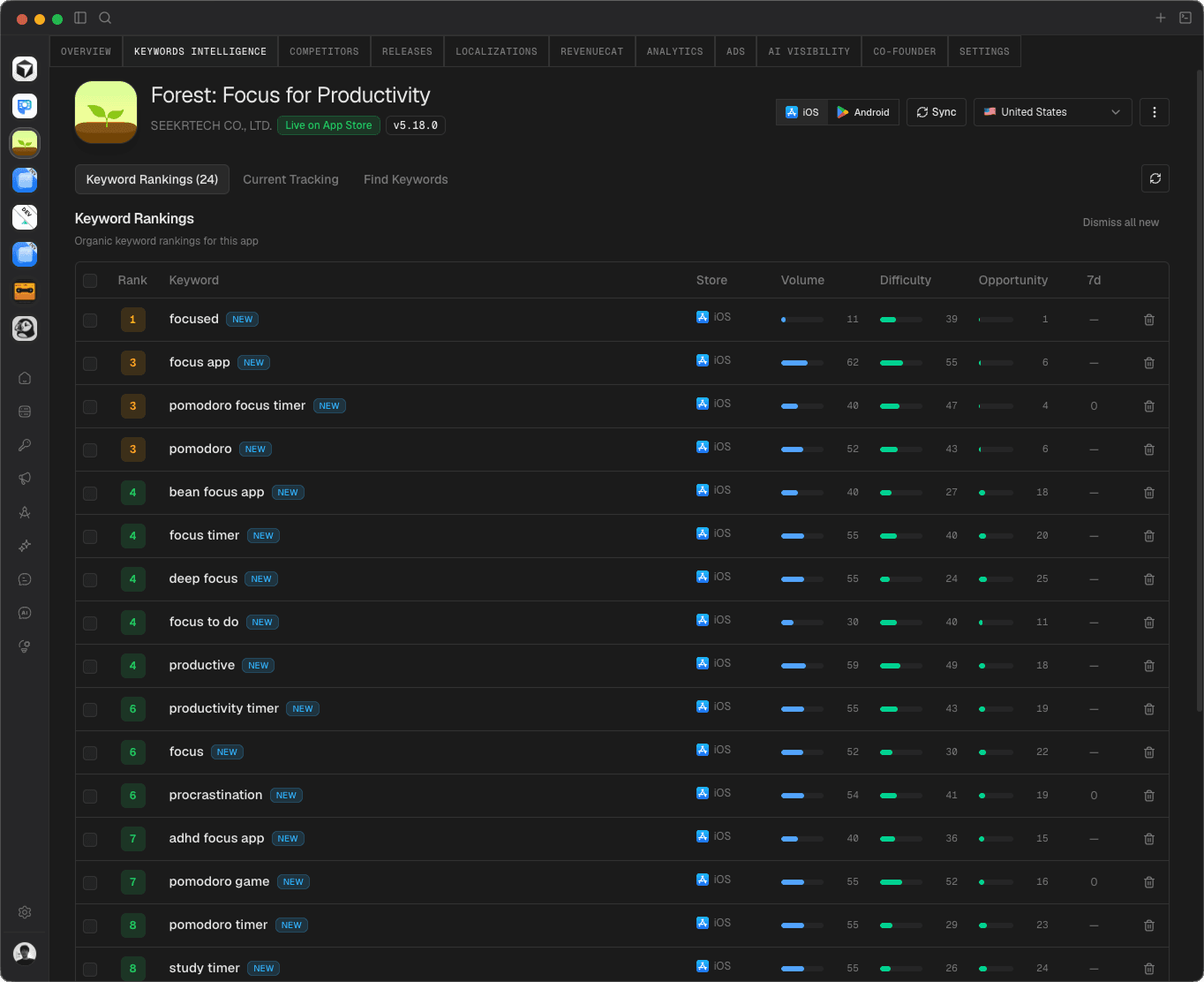Open the settings gear in the sidebar

[25, 912]
